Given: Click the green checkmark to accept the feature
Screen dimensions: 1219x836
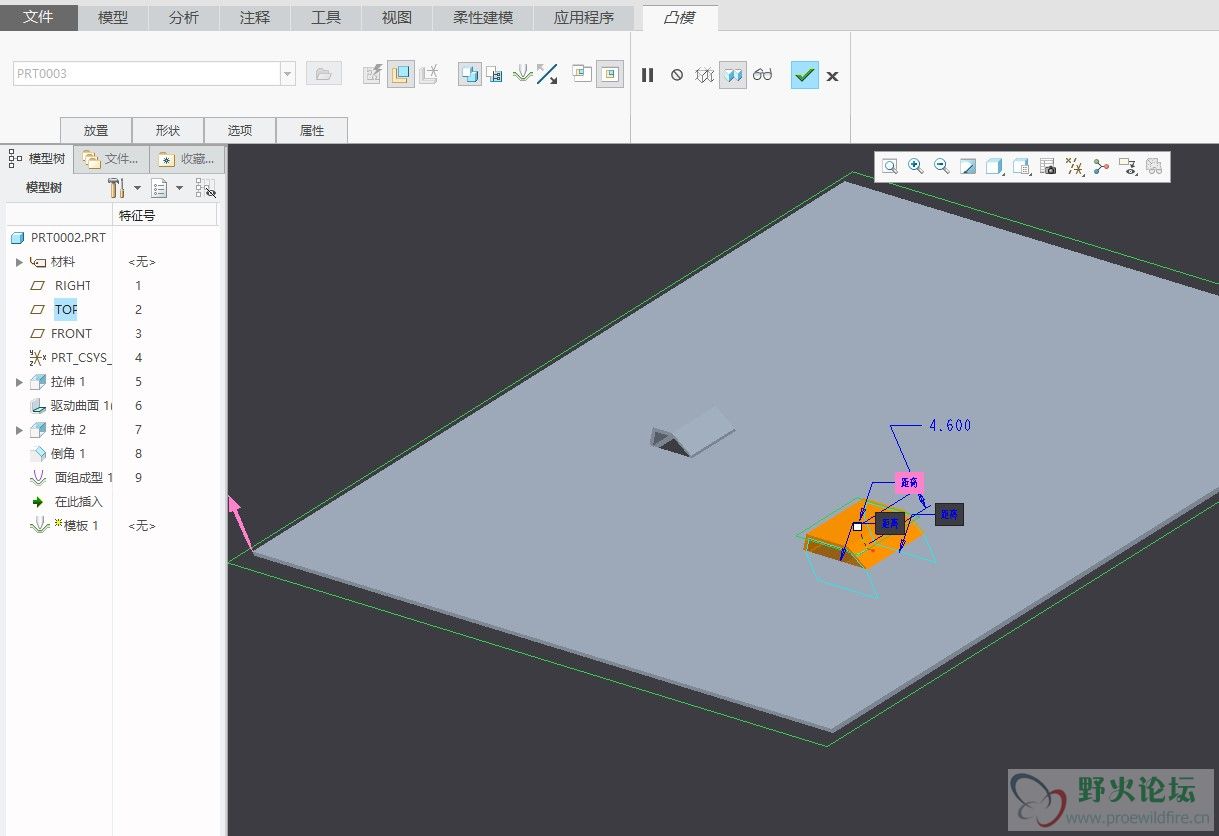Looking at the screenshot, I should (804, 75).
